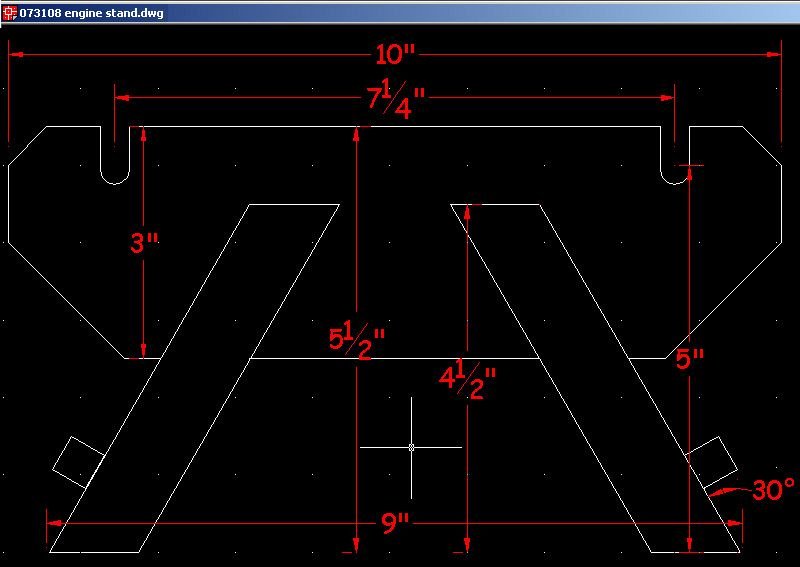Select the 4 1/2" dimension text

pyautogui.click(x=468, y=379)
